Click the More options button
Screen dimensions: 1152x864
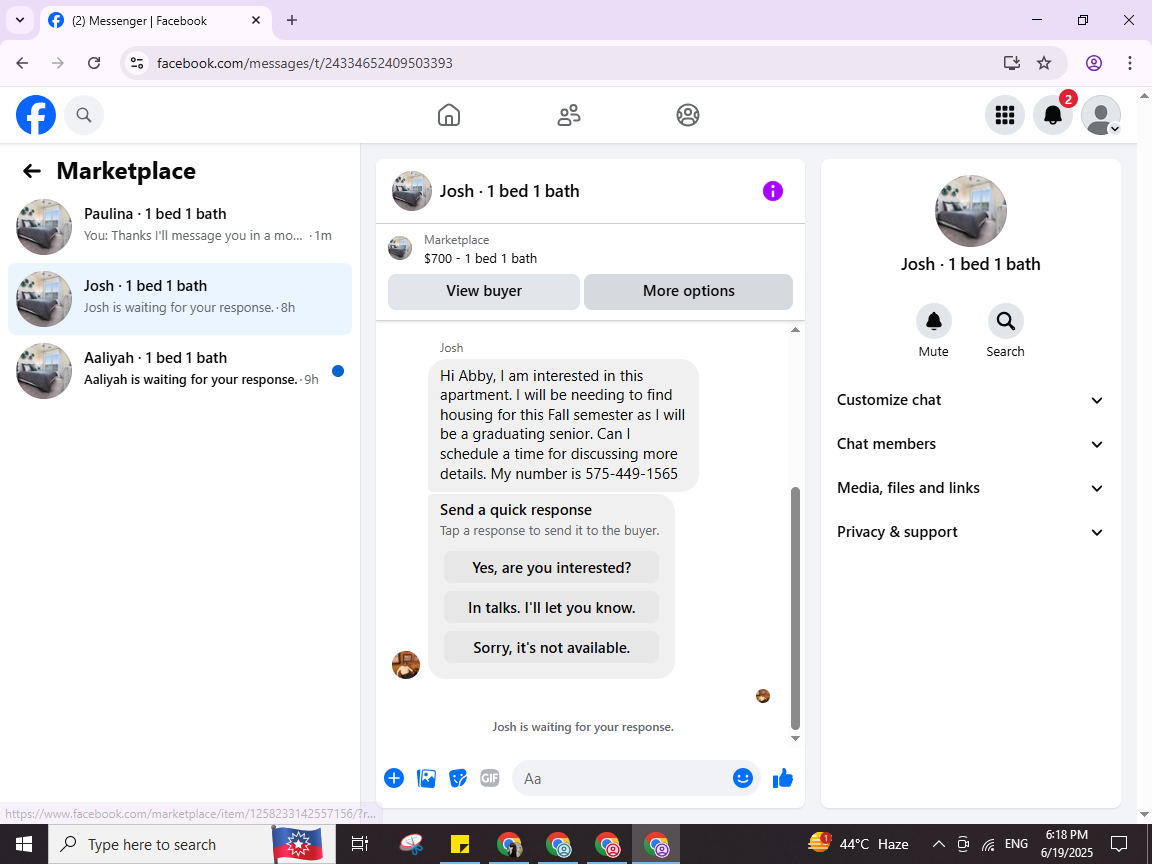tap(688, 292)
